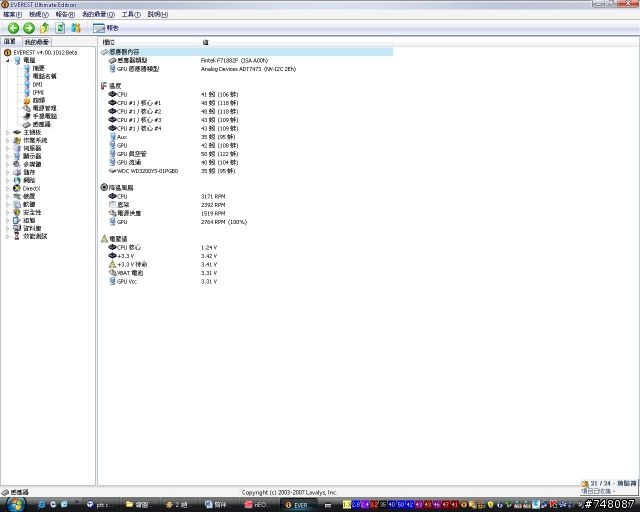The width and height of the screenshot is (640, 512).
Task: Click the 溫度 Temperature section thermometer icon
Action: pos(104,86)
